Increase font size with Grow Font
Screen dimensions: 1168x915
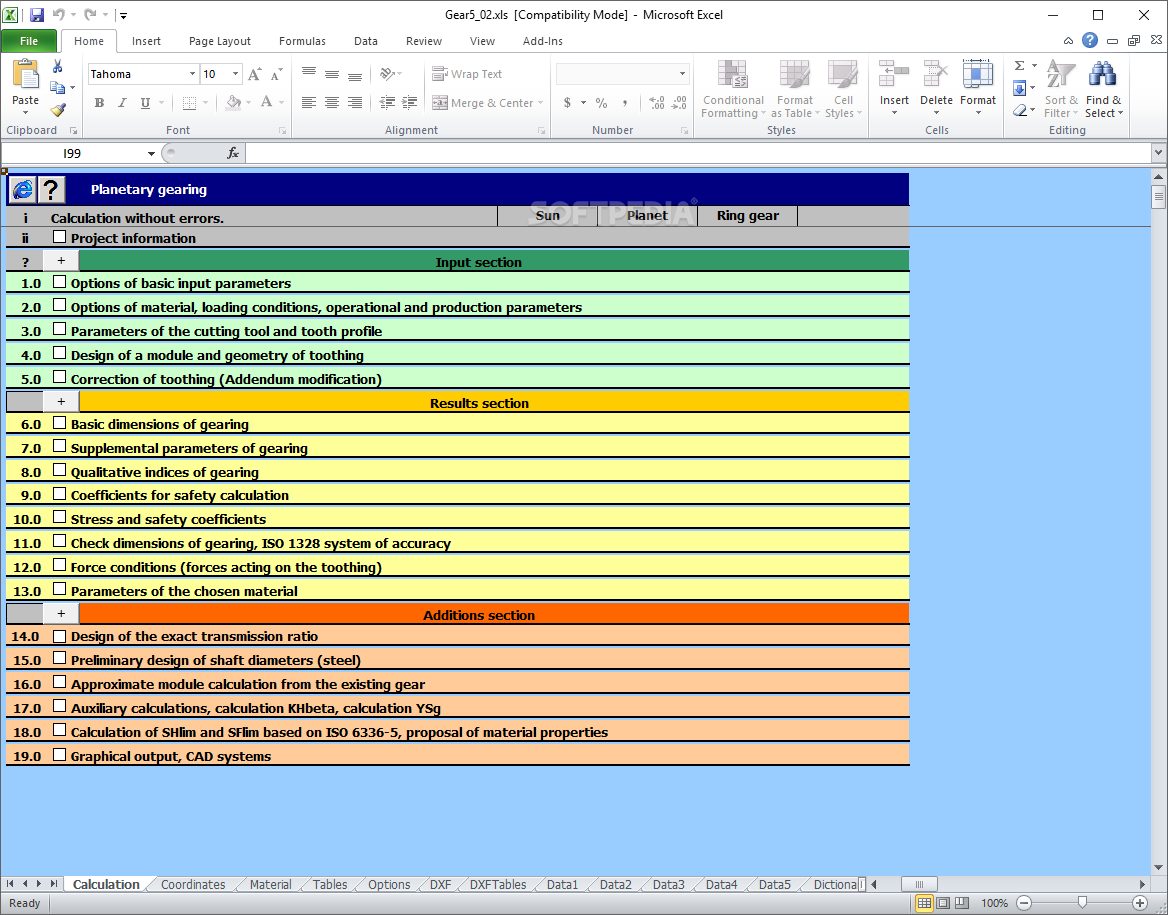point(254,74)
